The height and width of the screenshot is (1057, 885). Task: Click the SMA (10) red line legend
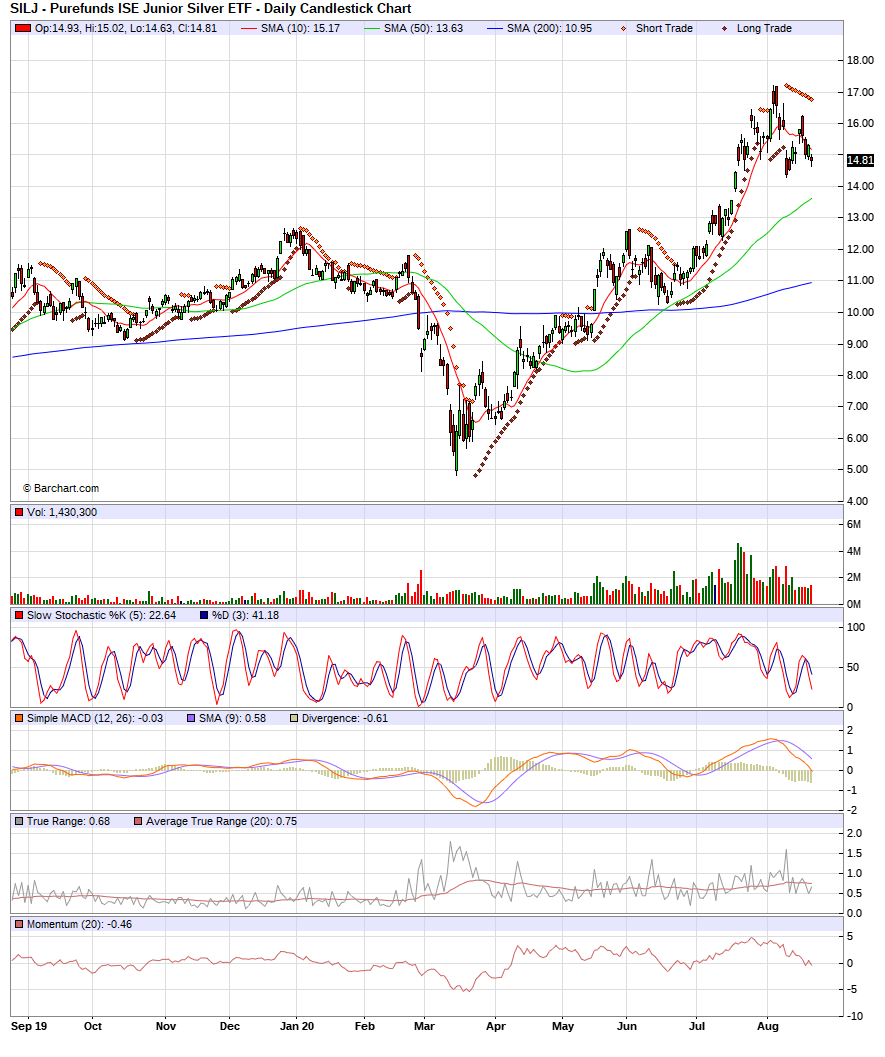pos(249,28)
